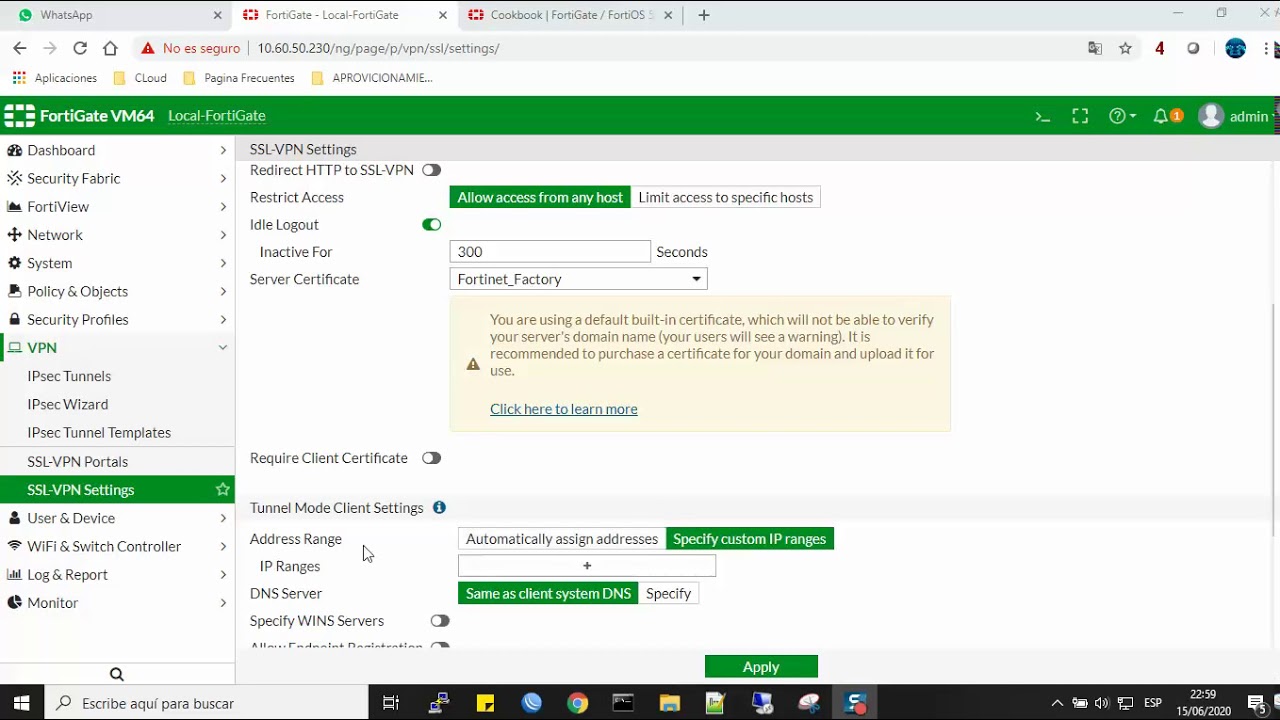
Task: Click the Inactive For seconds field
Action: tap(550, 252)
